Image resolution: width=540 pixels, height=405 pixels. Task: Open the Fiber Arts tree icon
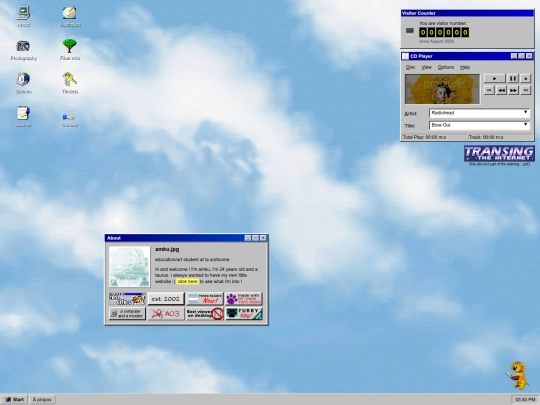coord(70,50)
